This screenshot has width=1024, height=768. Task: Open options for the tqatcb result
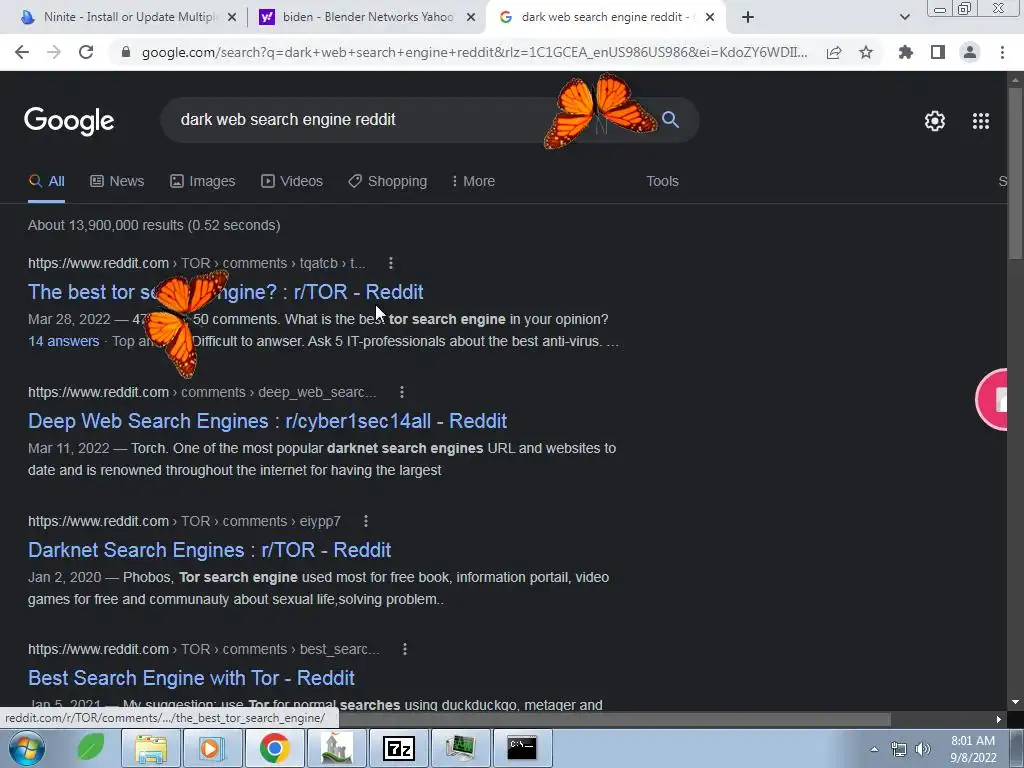click(391, 263)
